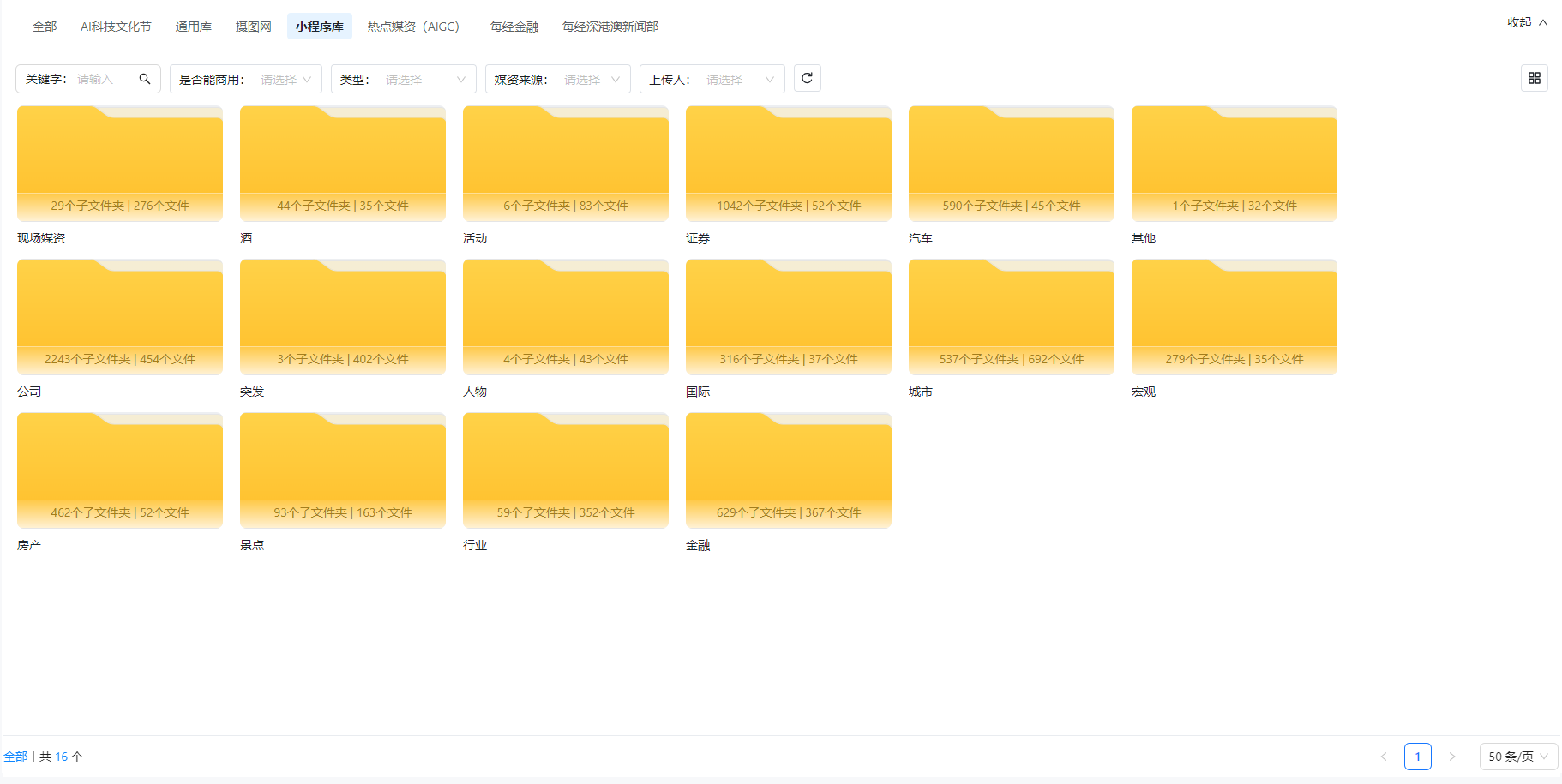Image resolution: width=1562 pixels, height=784 pixels.
Task: Open the 突发 folder
Action: coord(343,317)
